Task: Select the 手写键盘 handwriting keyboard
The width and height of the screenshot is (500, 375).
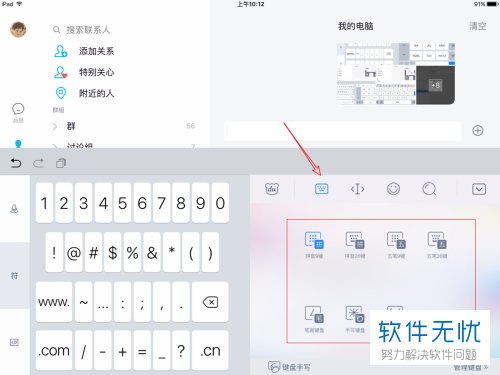Action: pyautogui.click(x=355, y=319)
